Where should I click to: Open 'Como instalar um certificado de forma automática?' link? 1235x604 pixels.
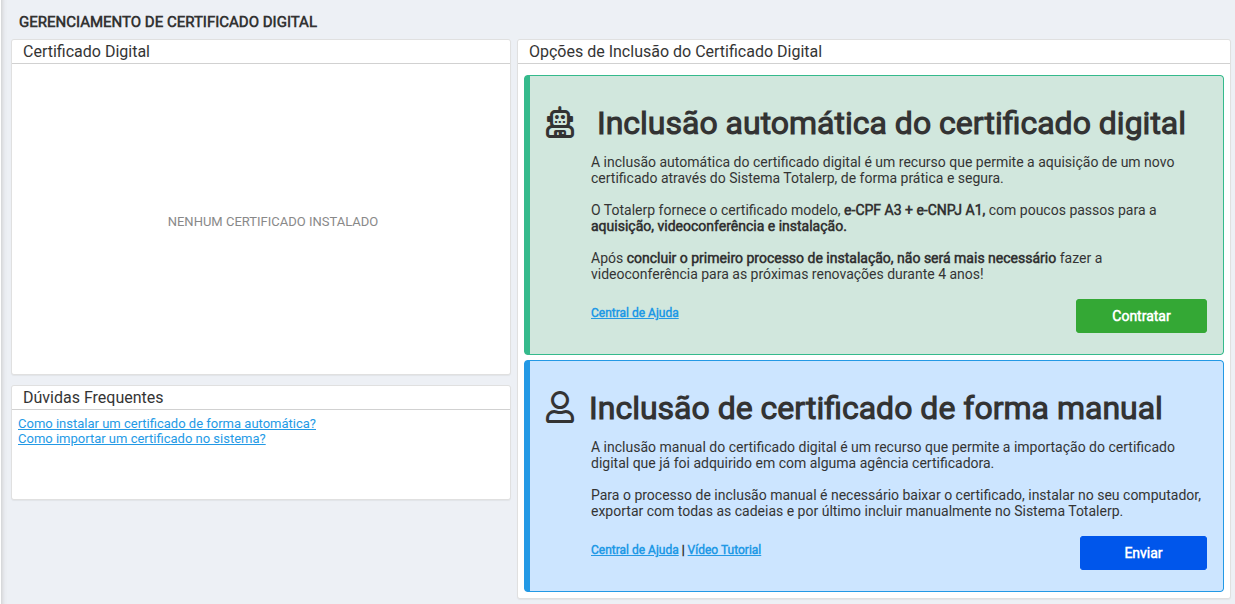coord(167,424)
